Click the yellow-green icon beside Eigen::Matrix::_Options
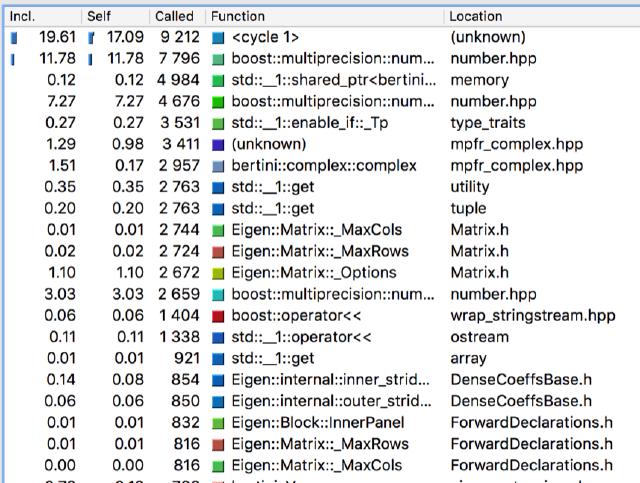This screenshot has width=640, height=483. pyautogui.click(x=218, y=274)
